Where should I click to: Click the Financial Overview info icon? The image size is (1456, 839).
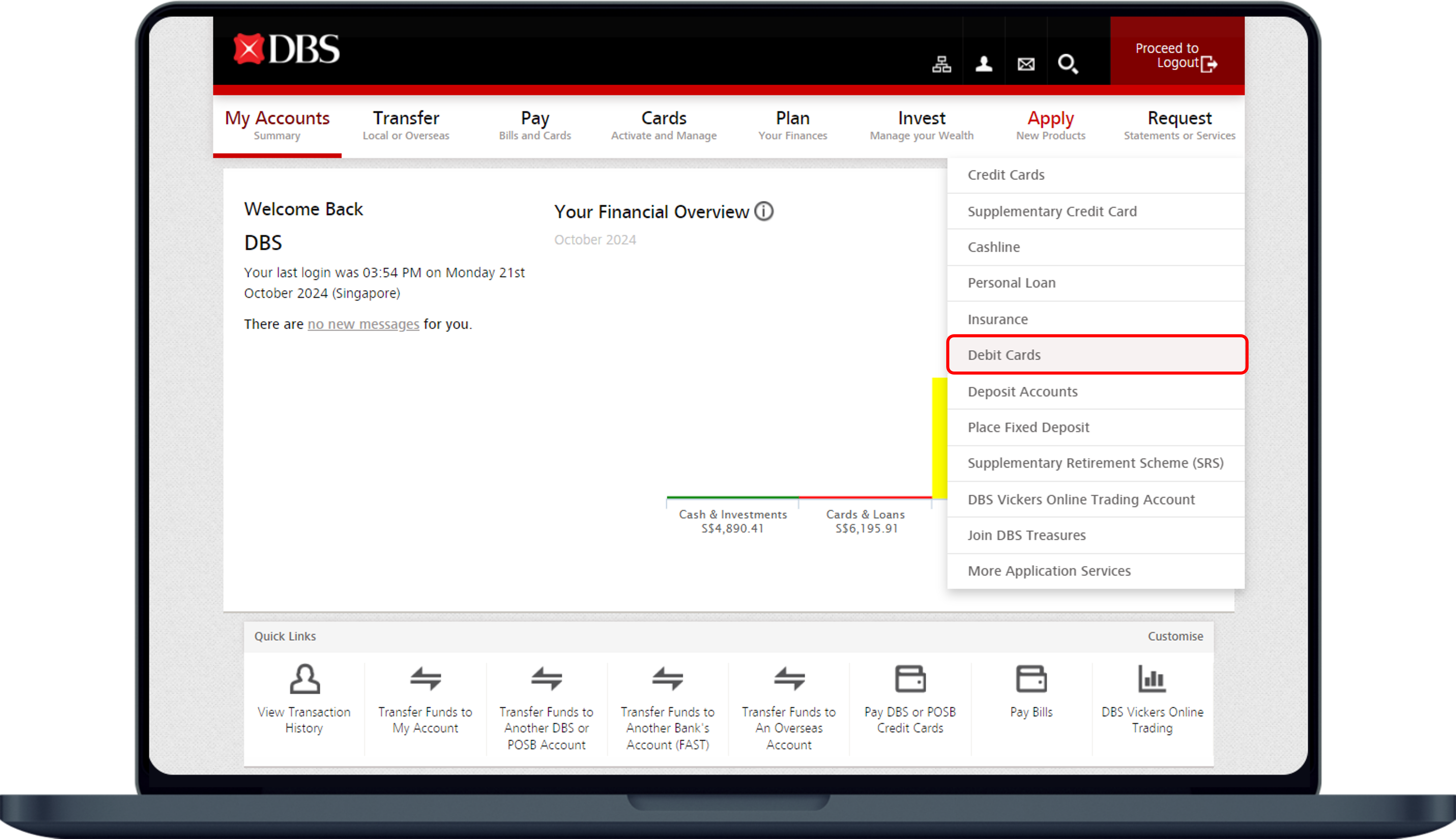coord(764,212)
